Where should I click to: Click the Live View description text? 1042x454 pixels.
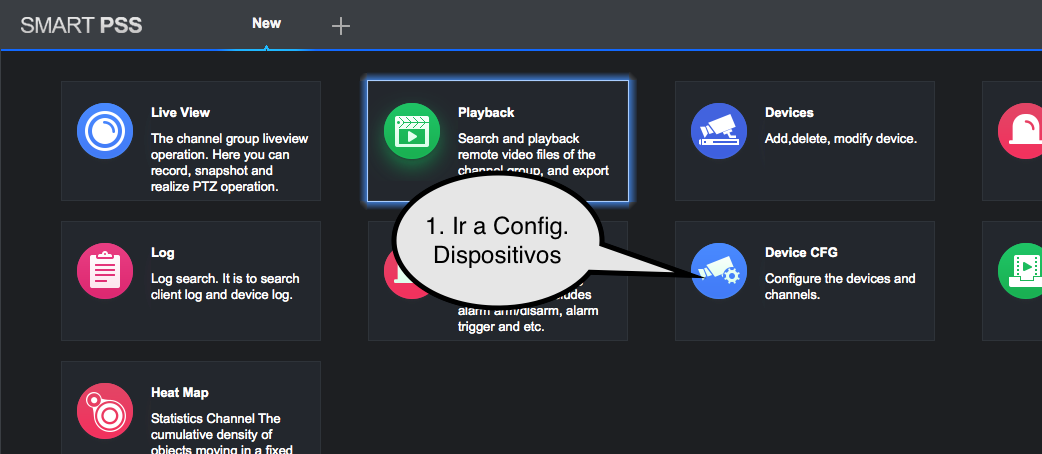point(229,163)
